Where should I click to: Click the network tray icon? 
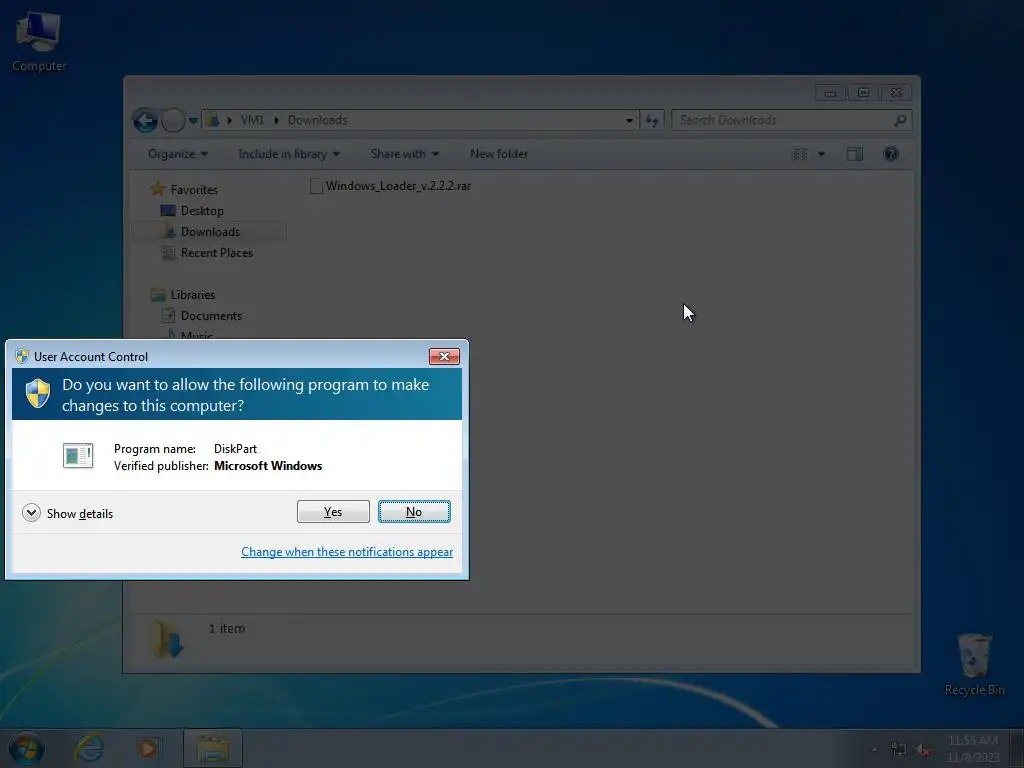pos(899,749)
